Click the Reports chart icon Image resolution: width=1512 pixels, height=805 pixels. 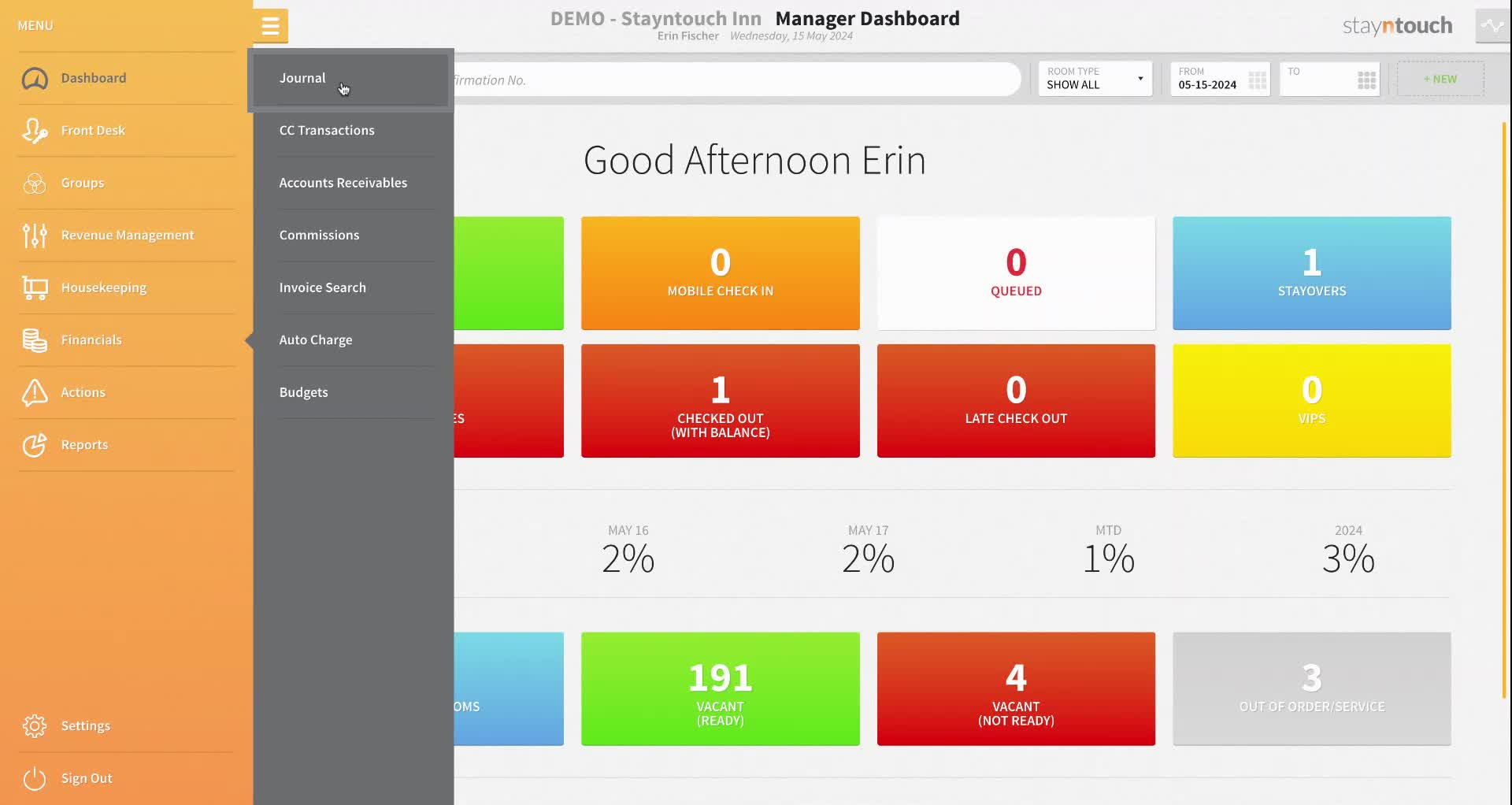35,445
